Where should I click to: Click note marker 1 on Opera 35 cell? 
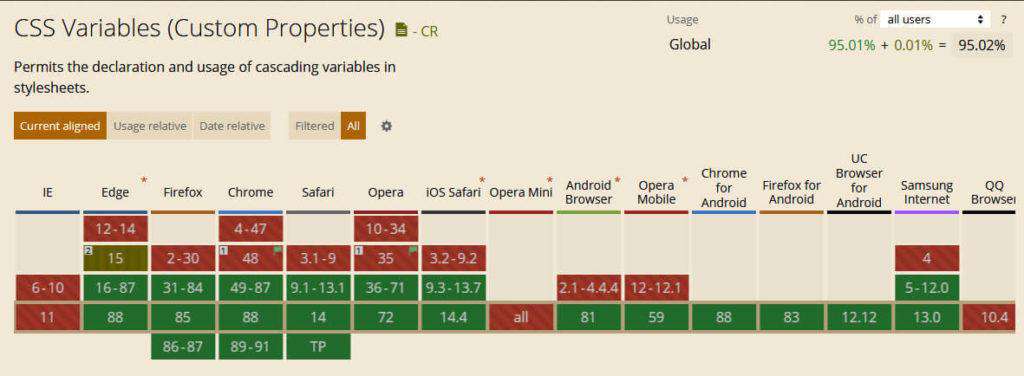pyautogui.click(x=358, y=250)
